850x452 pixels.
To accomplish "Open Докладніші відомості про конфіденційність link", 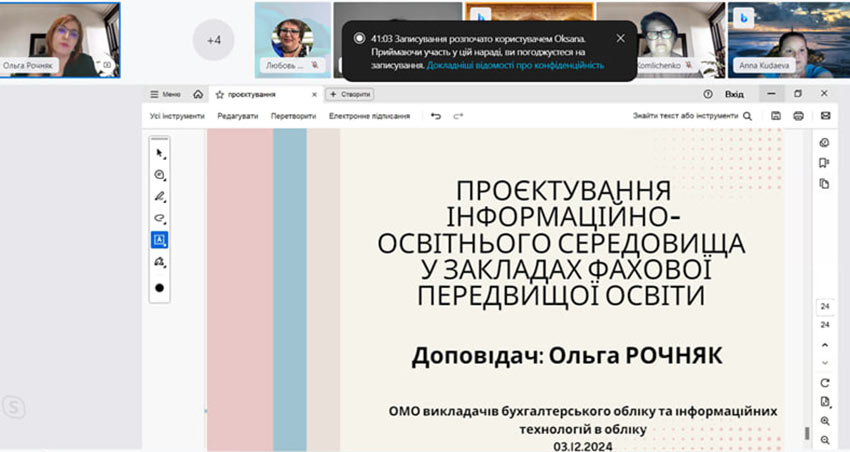I will 515,65.
